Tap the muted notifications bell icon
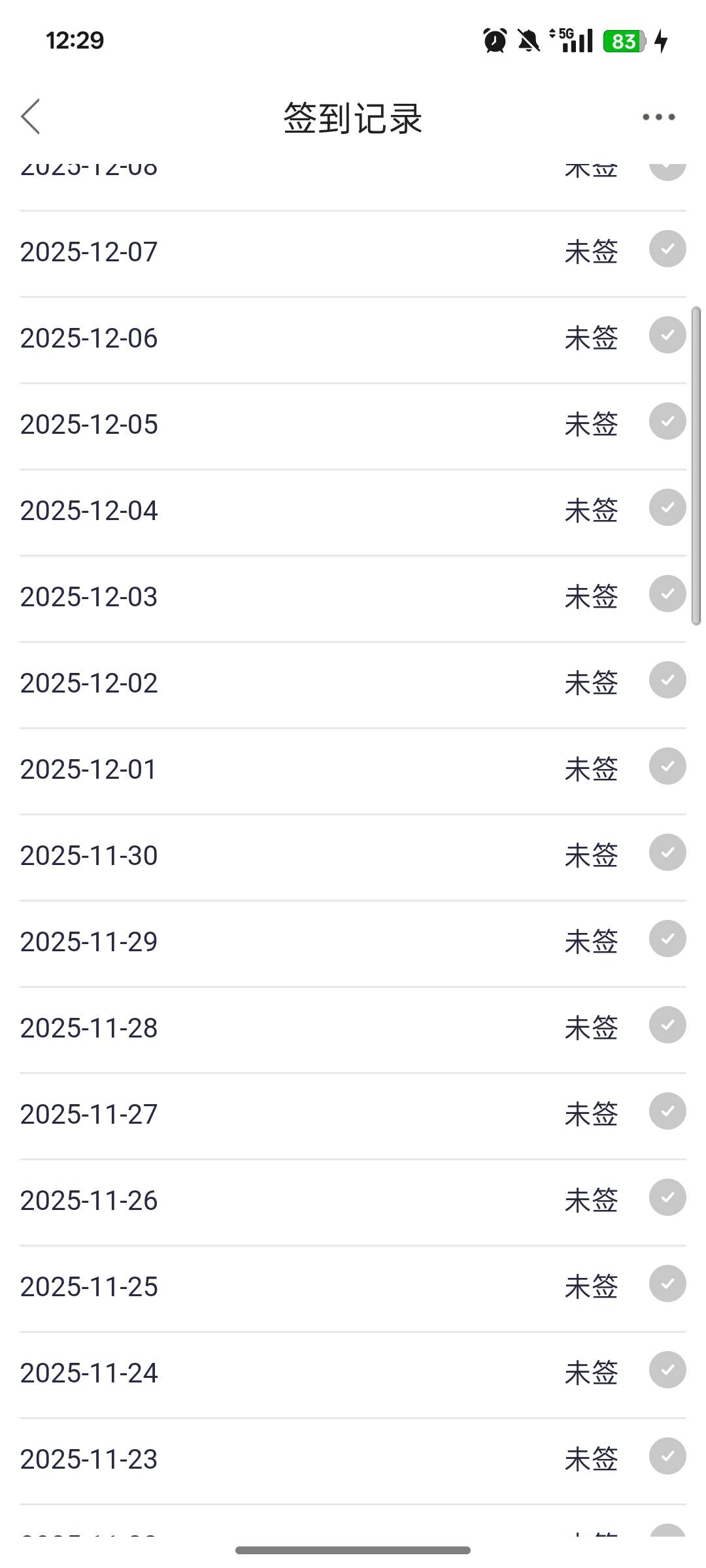 coord(529,41)
